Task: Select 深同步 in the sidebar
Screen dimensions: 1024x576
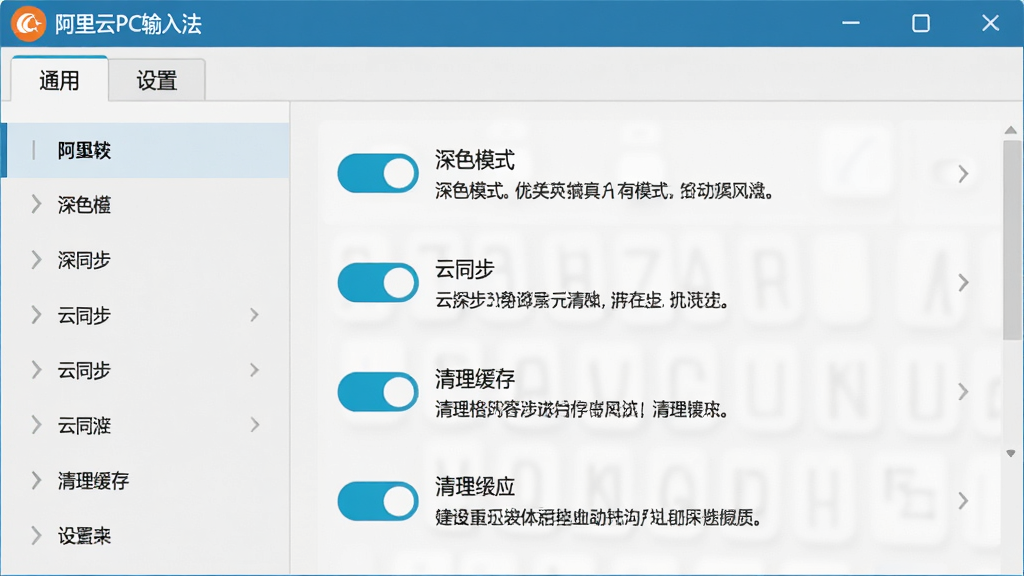Action: [x=84, y=260]
